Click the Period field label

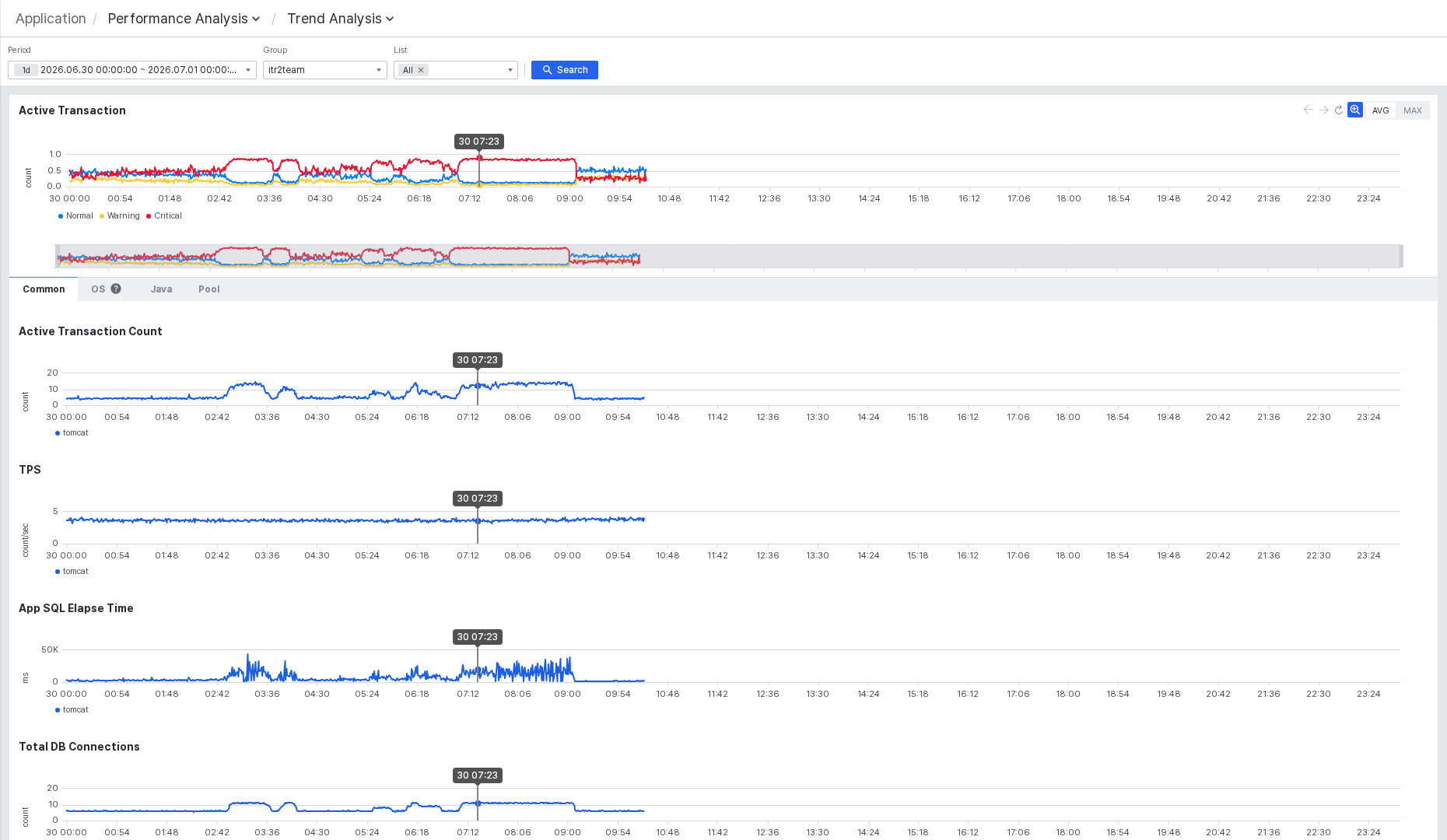pyautogui.click(x=19, y=51)
